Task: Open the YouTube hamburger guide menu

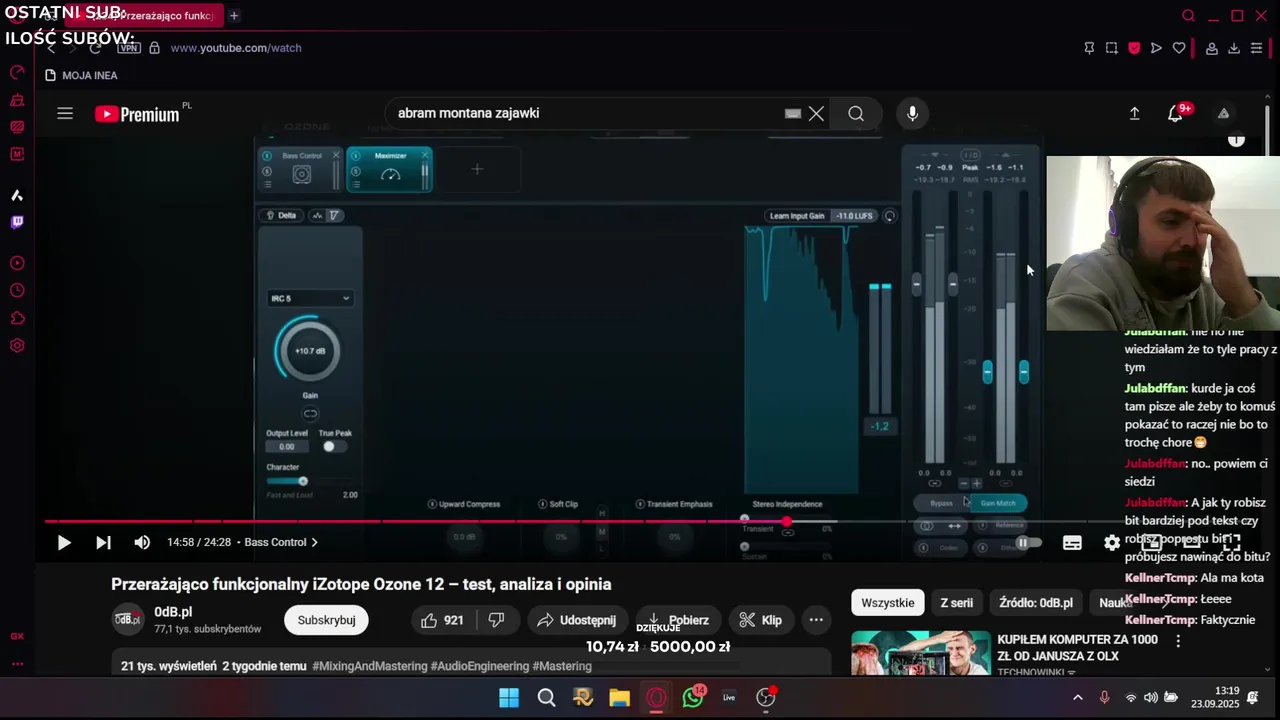Action: (x=65, y=113)
